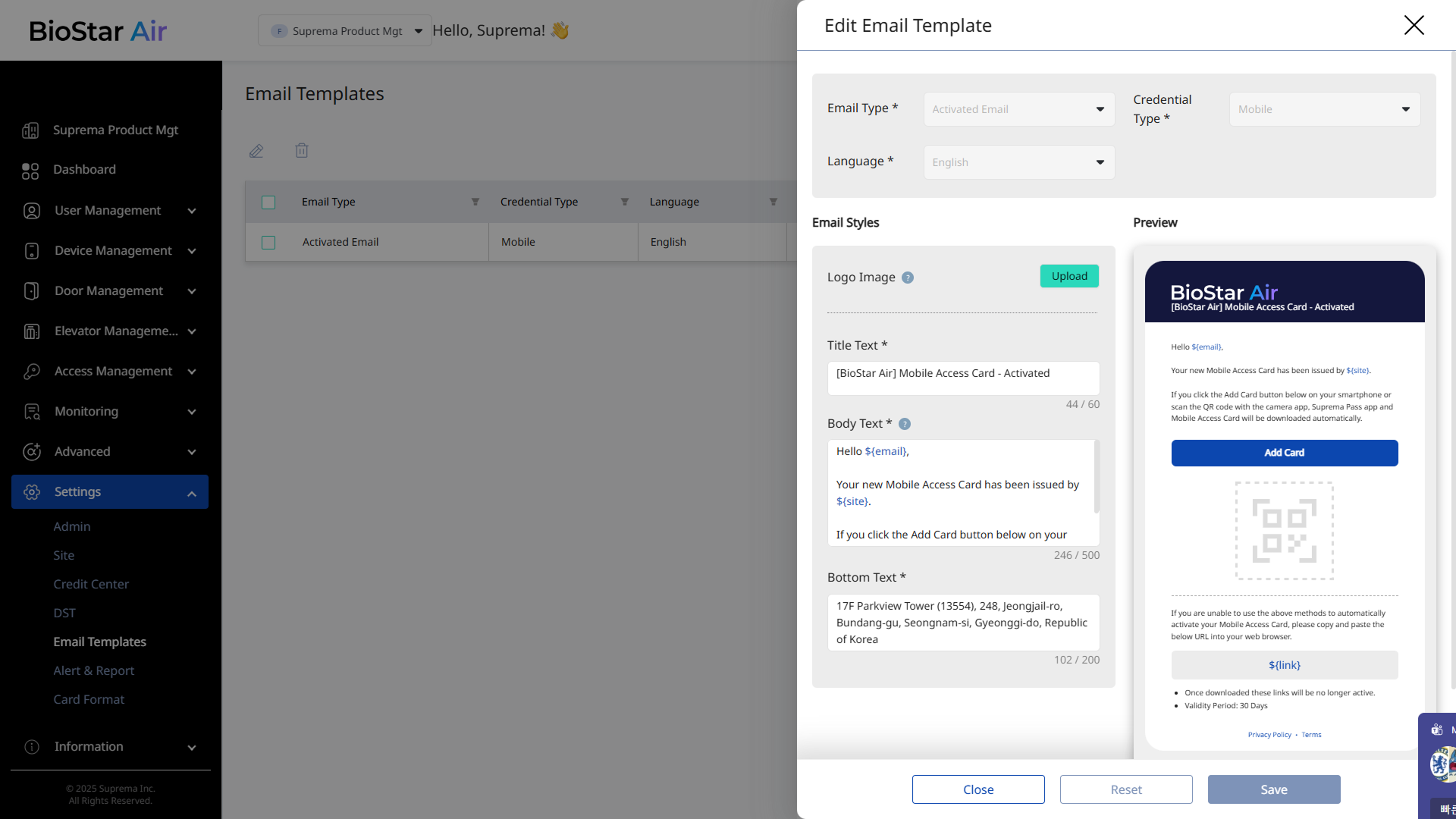Open Alert & Report settings page
The height and width of the screenshot is (819, 1456).
pos(93,670)
